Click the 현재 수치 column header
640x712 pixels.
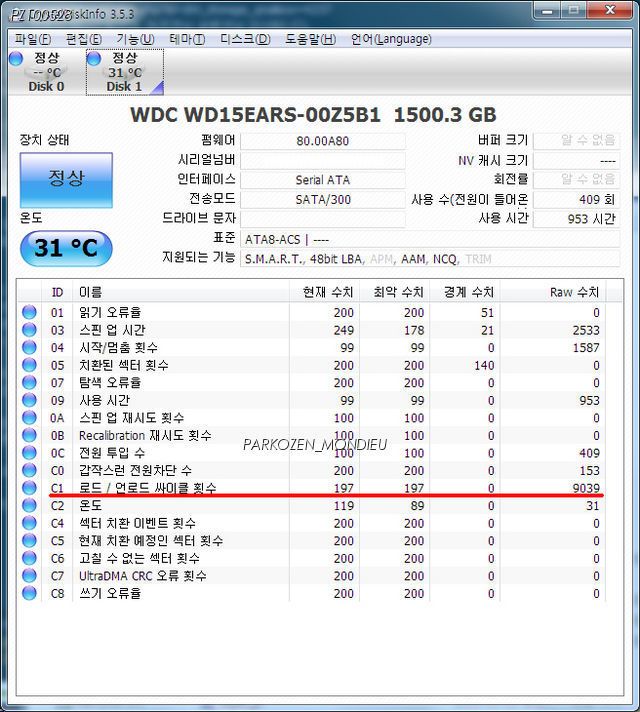[x=324, y=292]
